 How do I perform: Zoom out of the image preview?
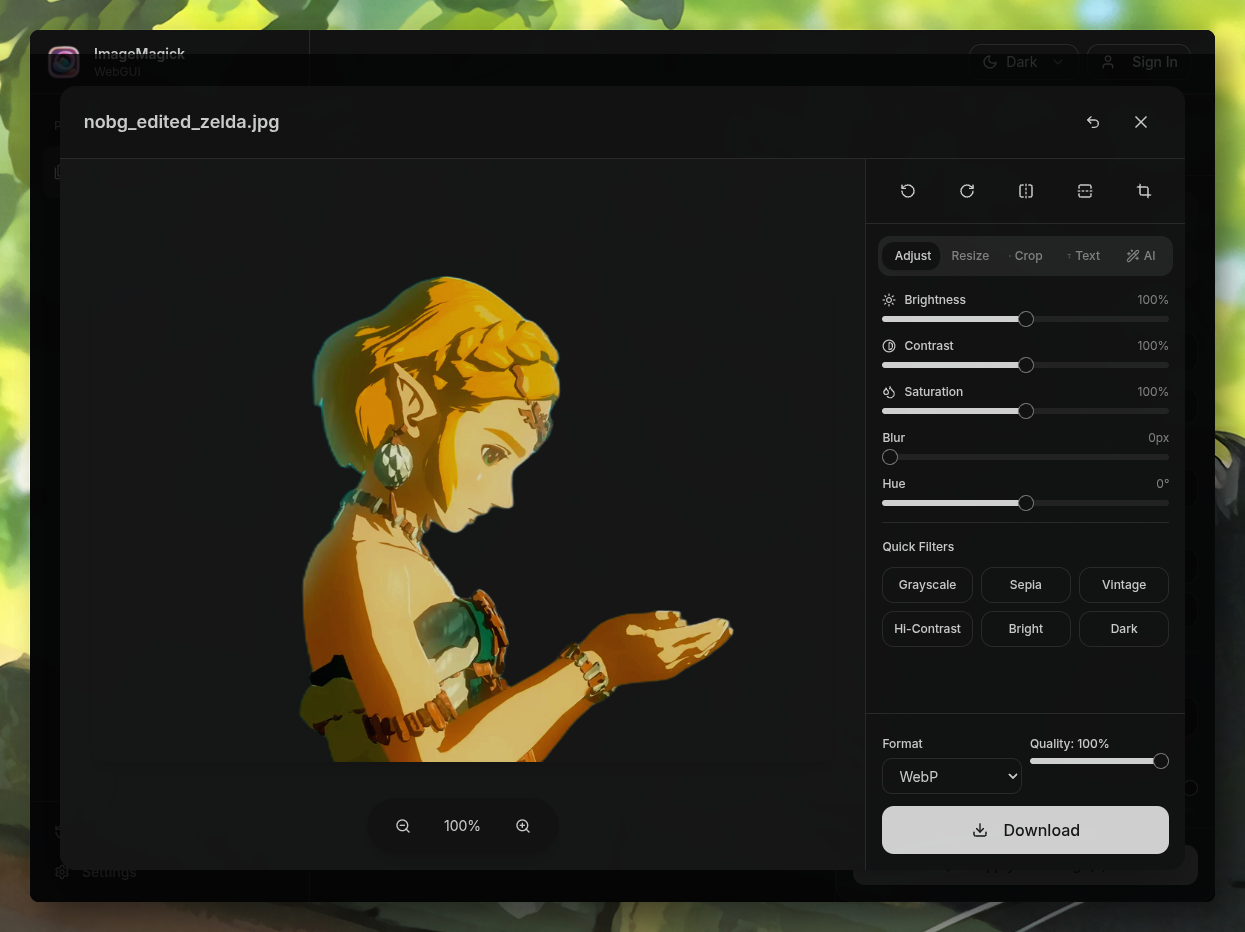pyautogui.click(x=403, y=826)
